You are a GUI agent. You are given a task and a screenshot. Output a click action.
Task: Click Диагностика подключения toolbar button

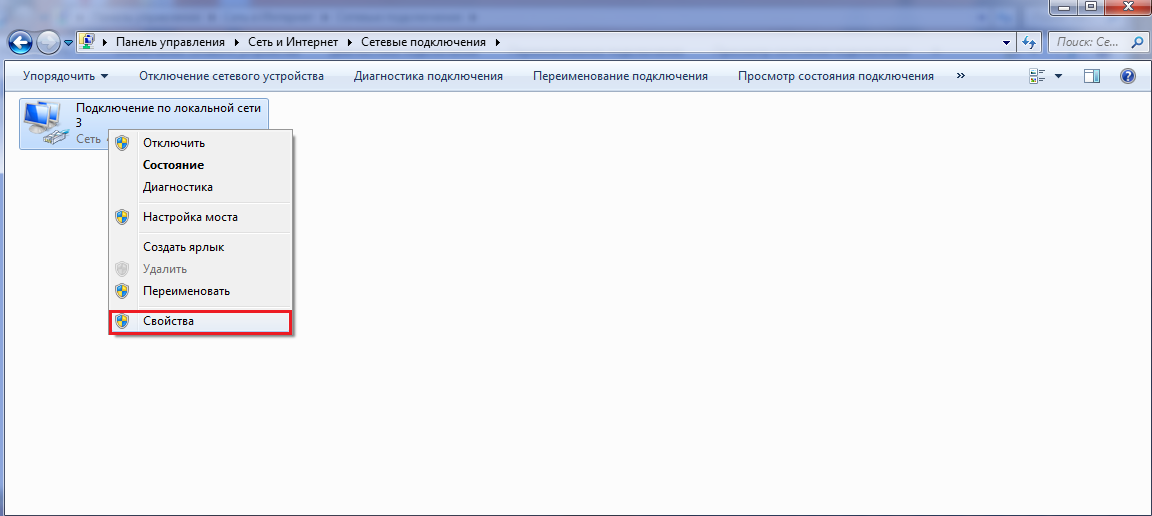tap(428, 76)
